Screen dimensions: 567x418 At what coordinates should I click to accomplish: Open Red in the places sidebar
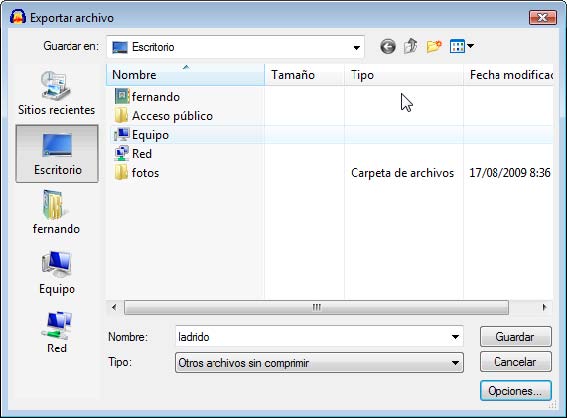57,332
